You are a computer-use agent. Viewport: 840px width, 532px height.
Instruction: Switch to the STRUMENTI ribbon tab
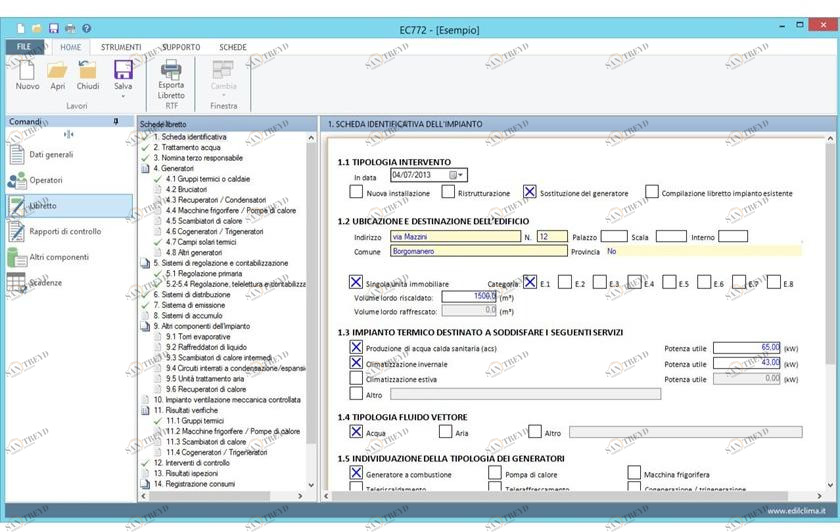(x=120, y=47)
